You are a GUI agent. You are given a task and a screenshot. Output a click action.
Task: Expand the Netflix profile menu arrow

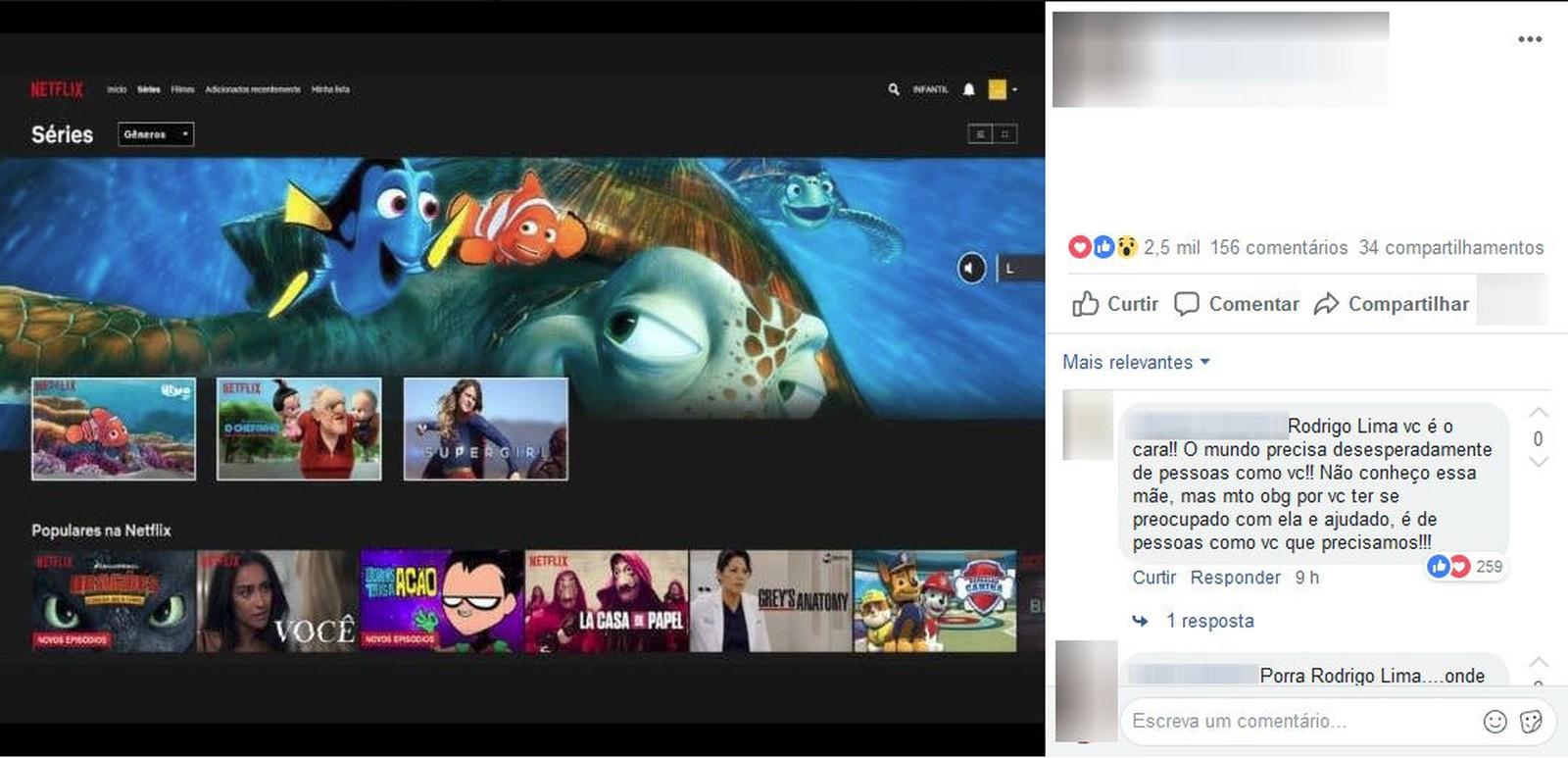coord(1015,89)
